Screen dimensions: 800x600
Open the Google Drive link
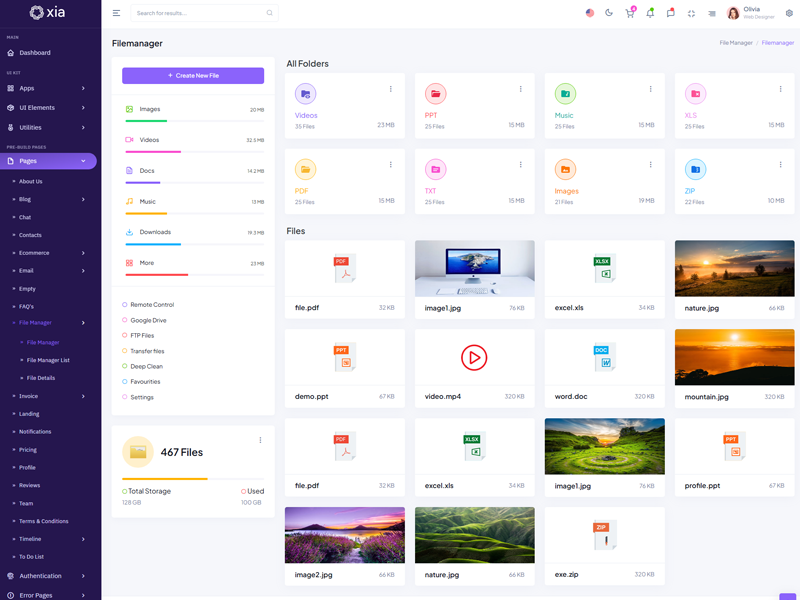(148, 320)
